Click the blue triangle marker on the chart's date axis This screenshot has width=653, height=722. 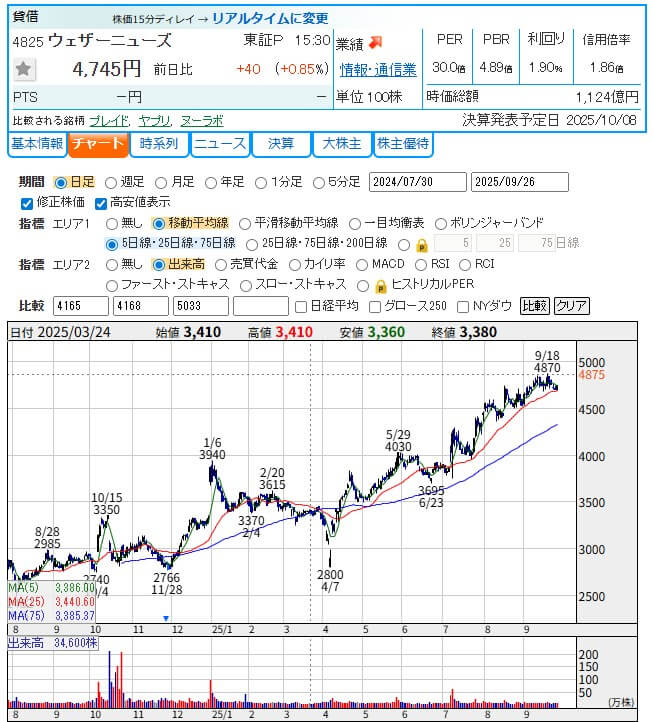pyautogui.click(x=166, y=619)
